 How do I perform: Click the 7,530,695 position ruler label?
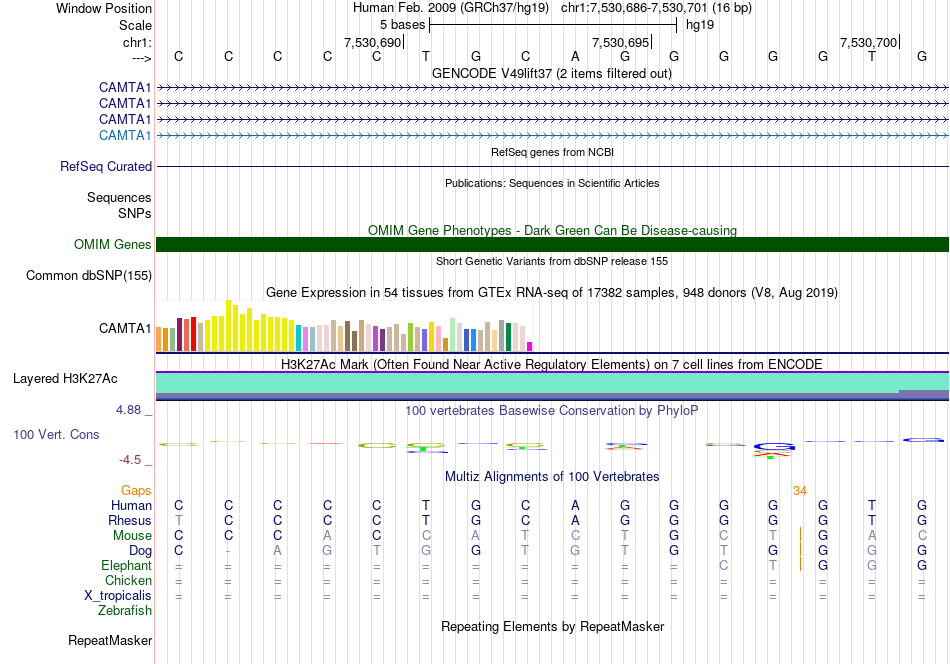(620, 42)
